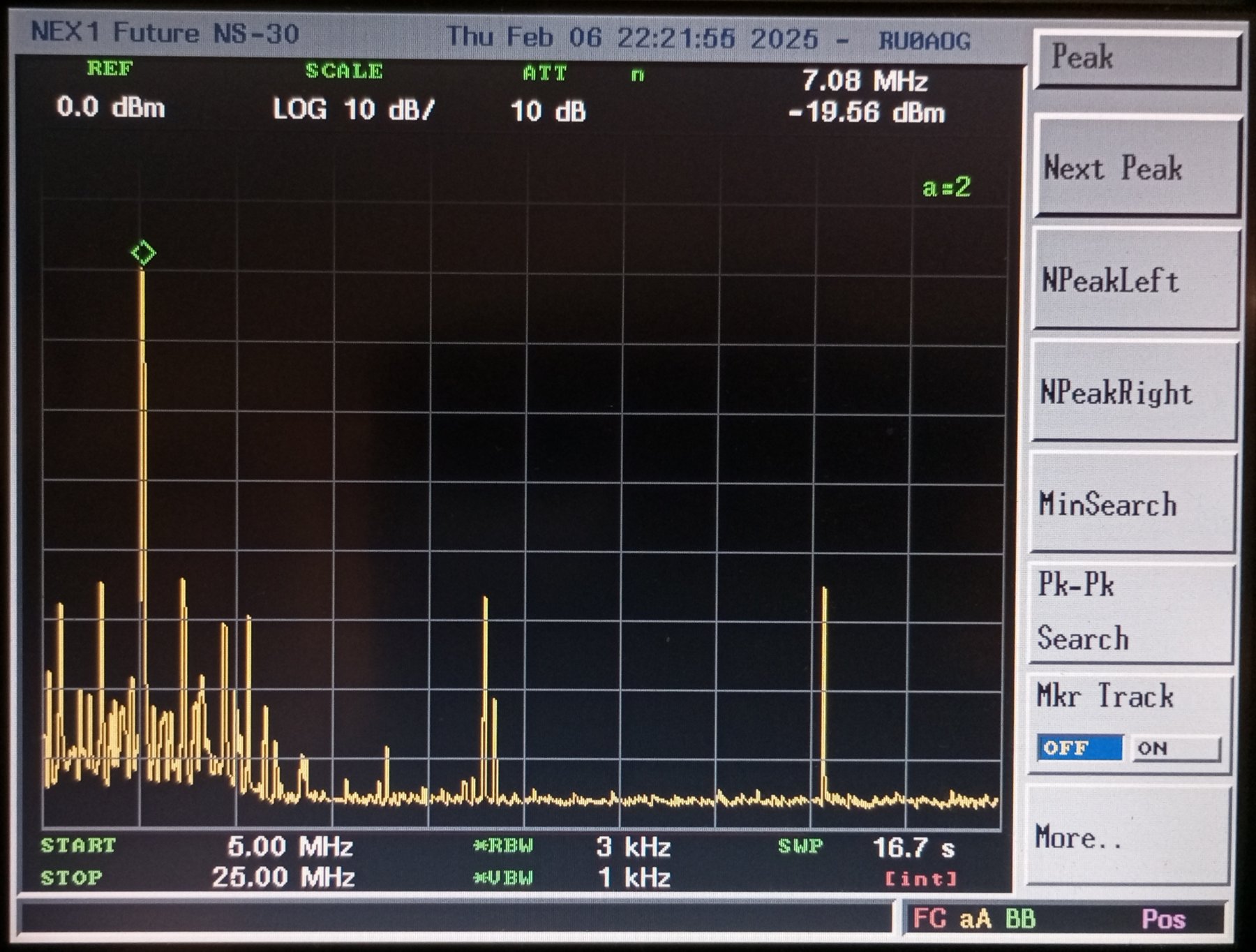Click the SWP 16.7 s sweep time
This screenshot has width=1256, height=952.
coord(913,848)
